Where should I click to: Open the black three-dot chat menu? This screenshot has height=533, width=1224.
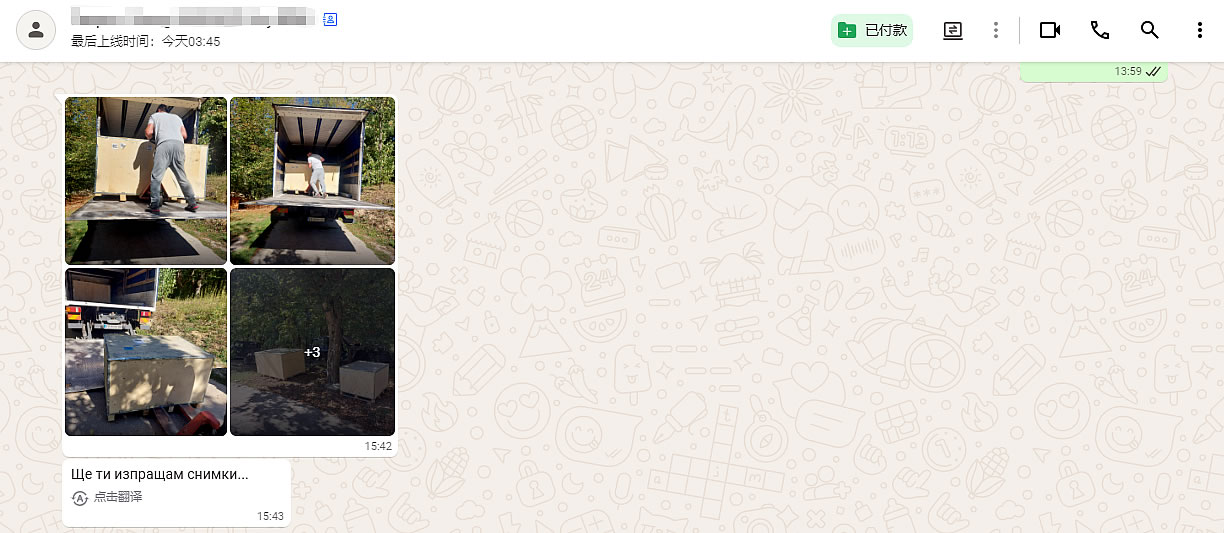click(1200, 30)
